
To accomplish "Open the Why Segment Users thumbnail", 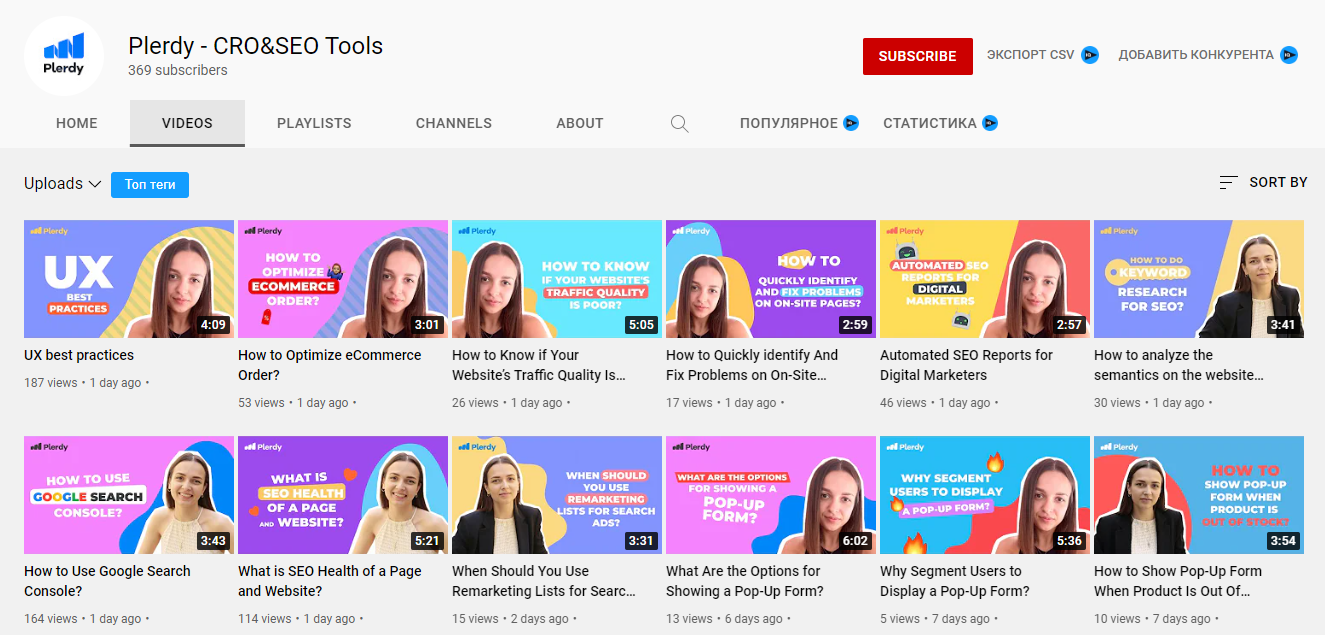I will tap(985, 495).
